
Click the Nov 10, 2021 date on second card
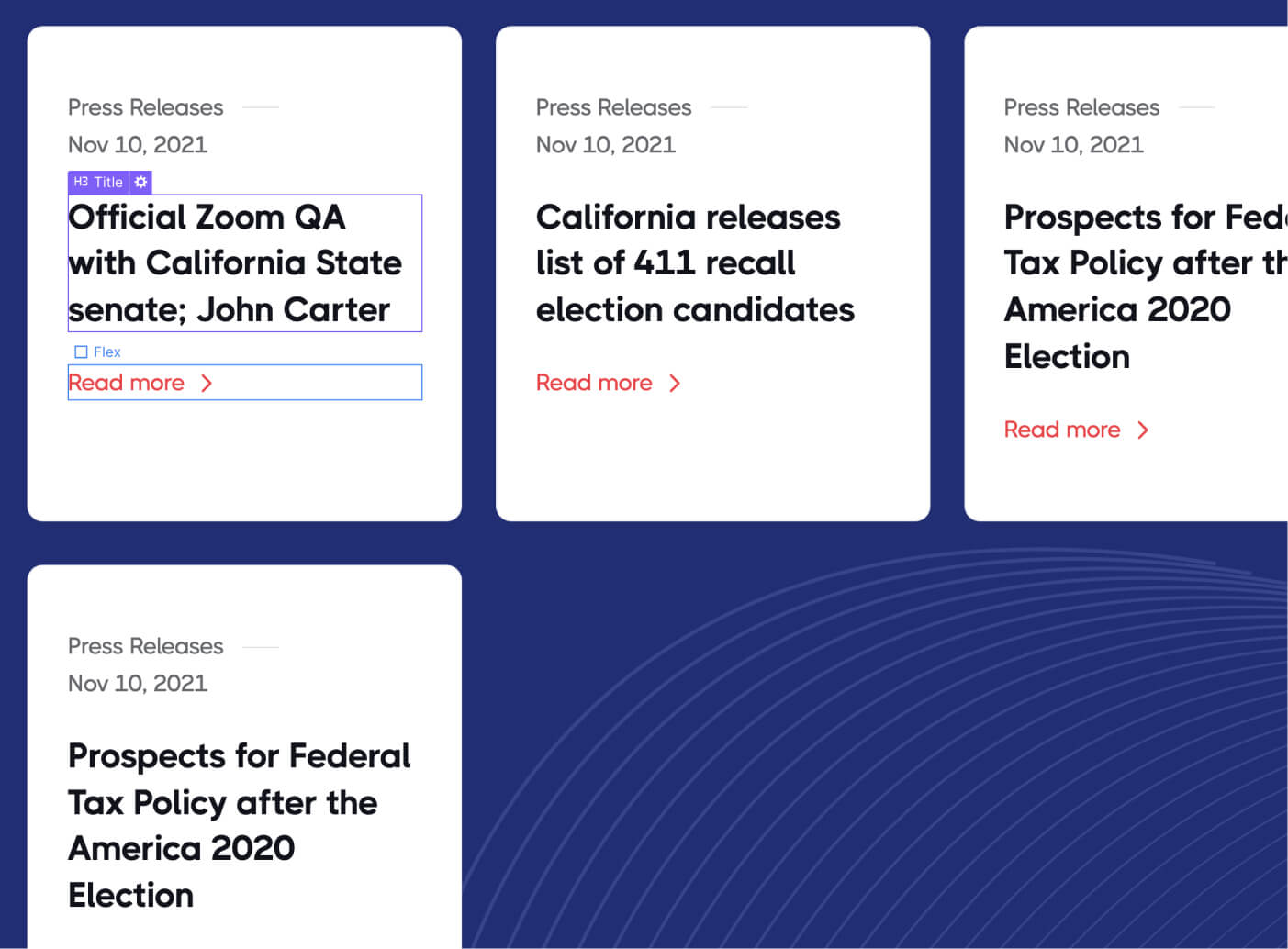pos(606,144)
